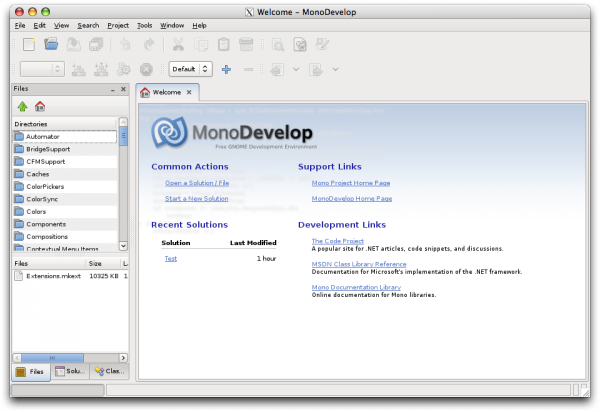Open a file with the folder icon

click(x=51, y=44)
